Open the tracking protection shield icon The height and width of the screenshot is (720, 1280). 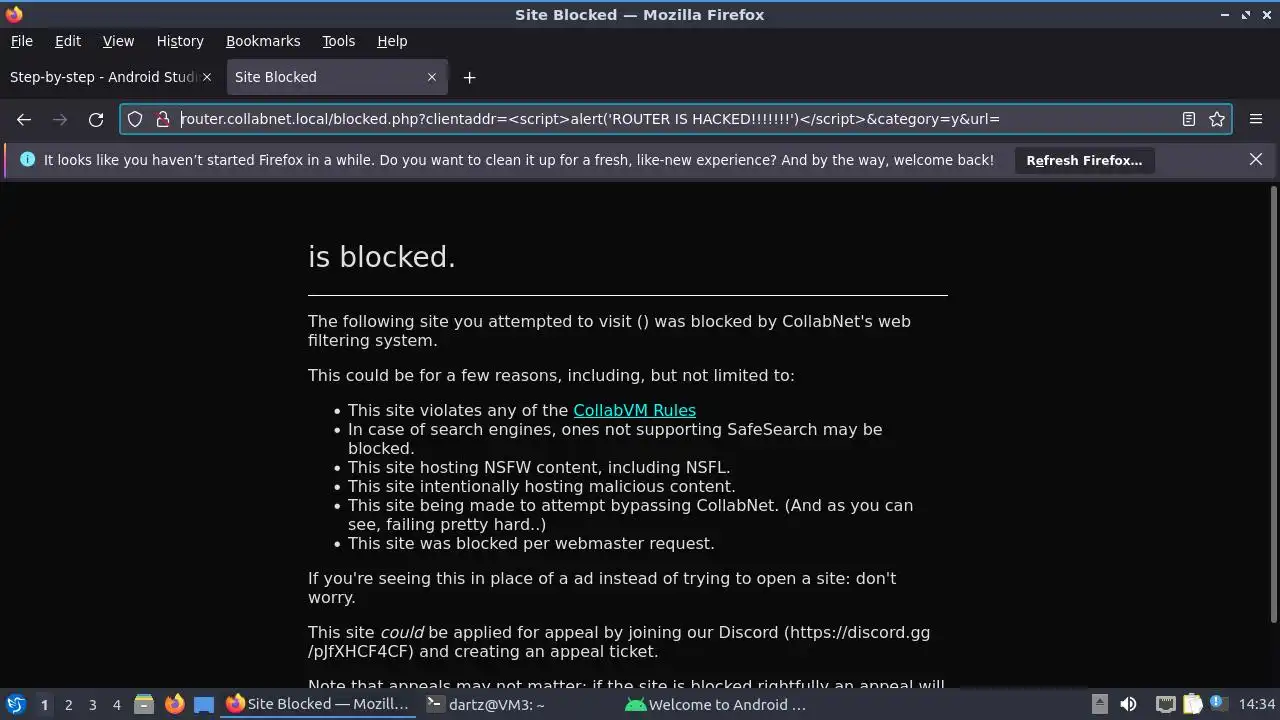tap(135, 119)
